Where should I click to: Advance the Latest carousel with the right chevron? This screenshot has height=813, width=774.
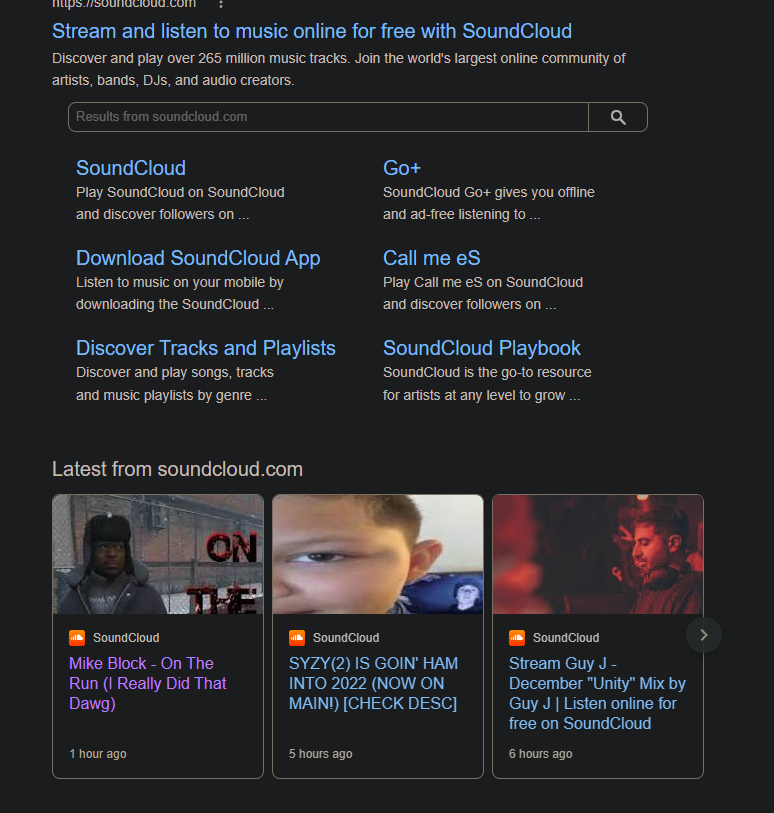[703, 635]
